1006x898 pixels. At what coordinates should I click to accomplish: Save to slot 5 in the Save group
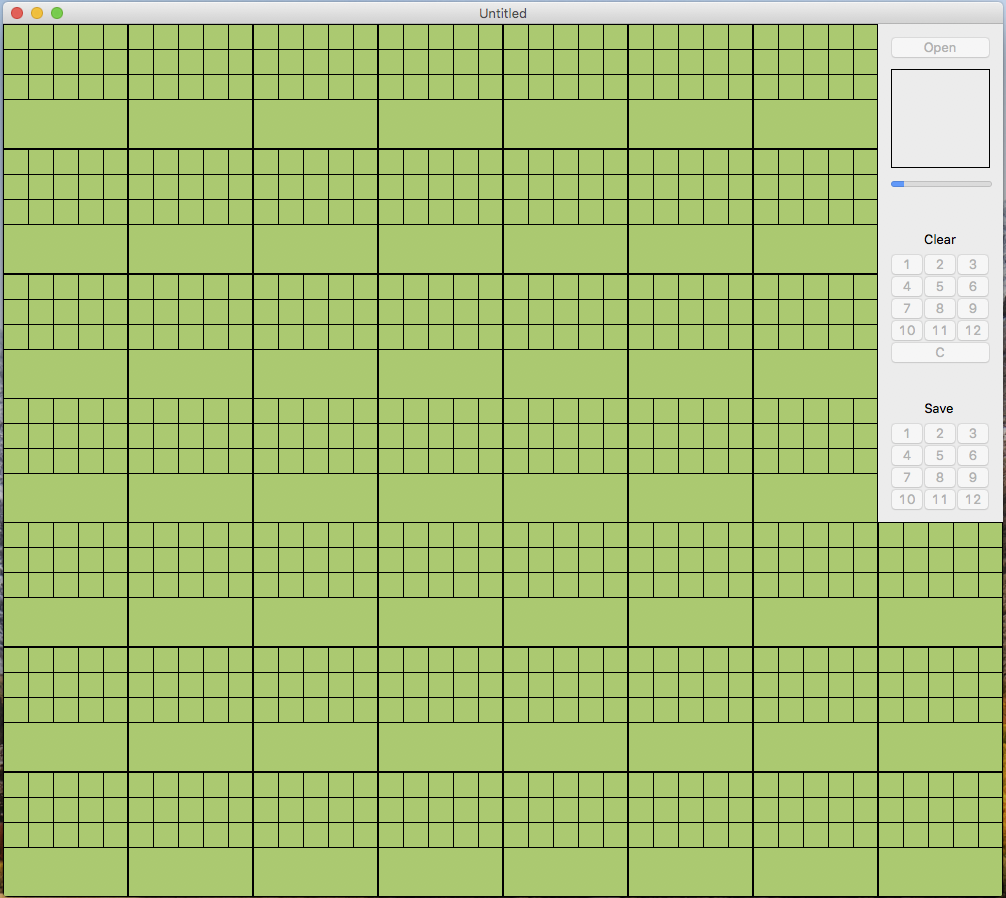(x=940, y=455)
